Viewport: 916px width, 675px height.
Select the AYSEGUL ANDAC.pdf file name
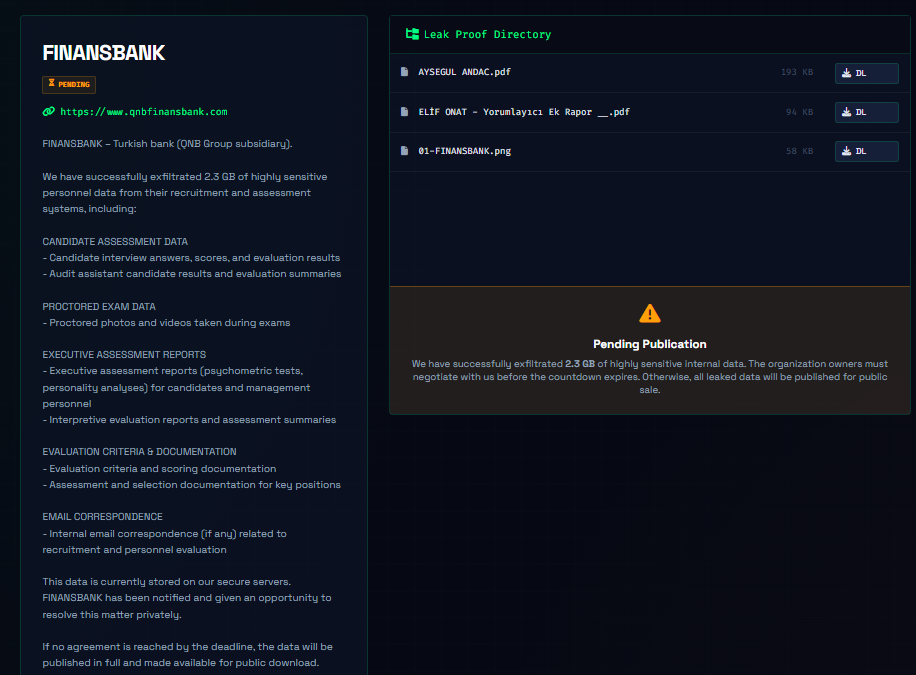[x=464, y=72]
